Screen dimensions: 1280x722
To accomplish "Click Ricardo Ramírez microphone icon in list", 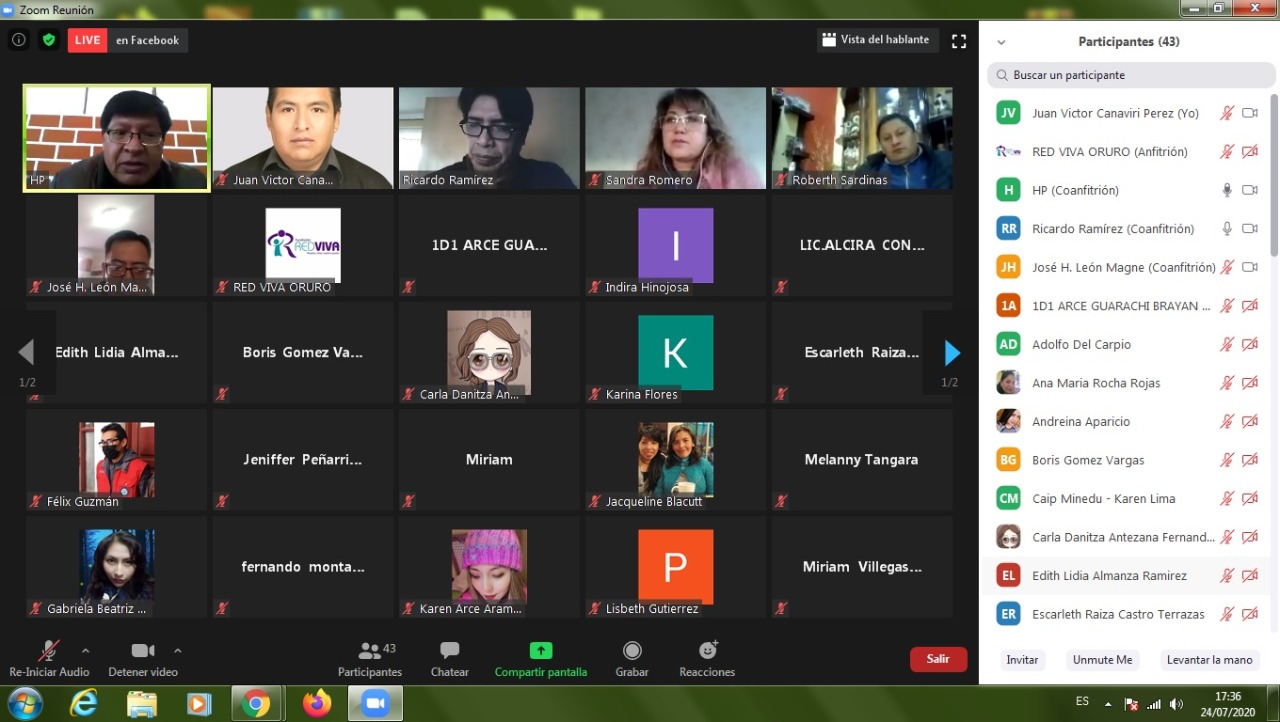I will coord(1227,228).
